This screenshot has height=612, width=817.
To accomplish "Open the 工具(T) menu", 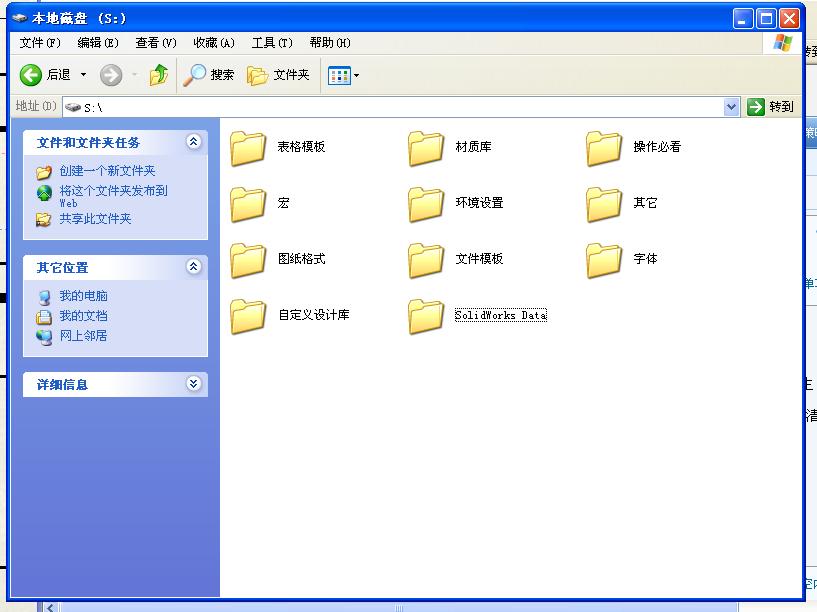I will click(x=272, y=43).
